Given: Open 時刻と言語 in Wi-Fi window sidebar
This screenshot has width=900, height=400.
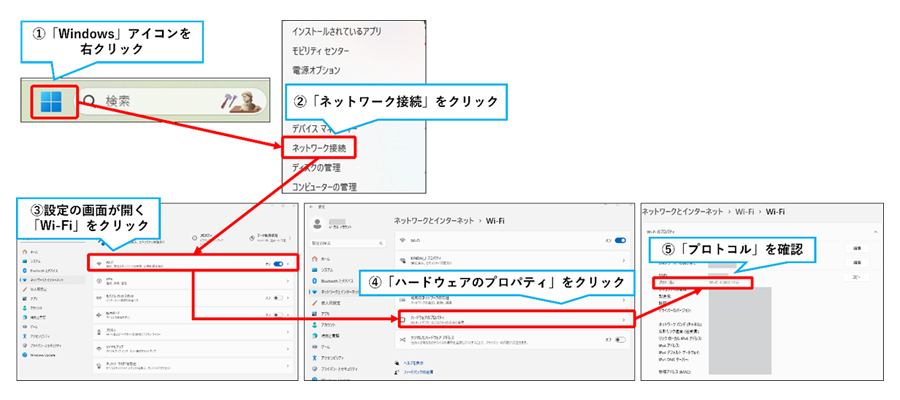Looking at the screenshot, I should coord(325,336).
